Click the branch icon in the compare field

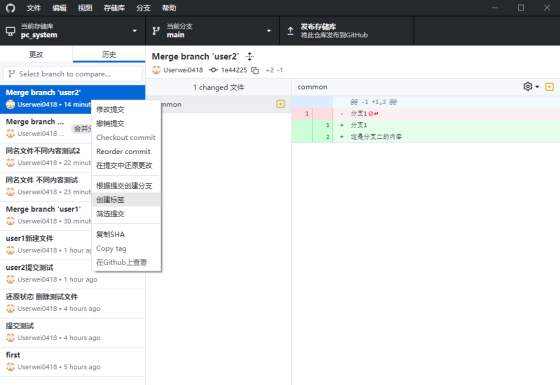point(12,74)
